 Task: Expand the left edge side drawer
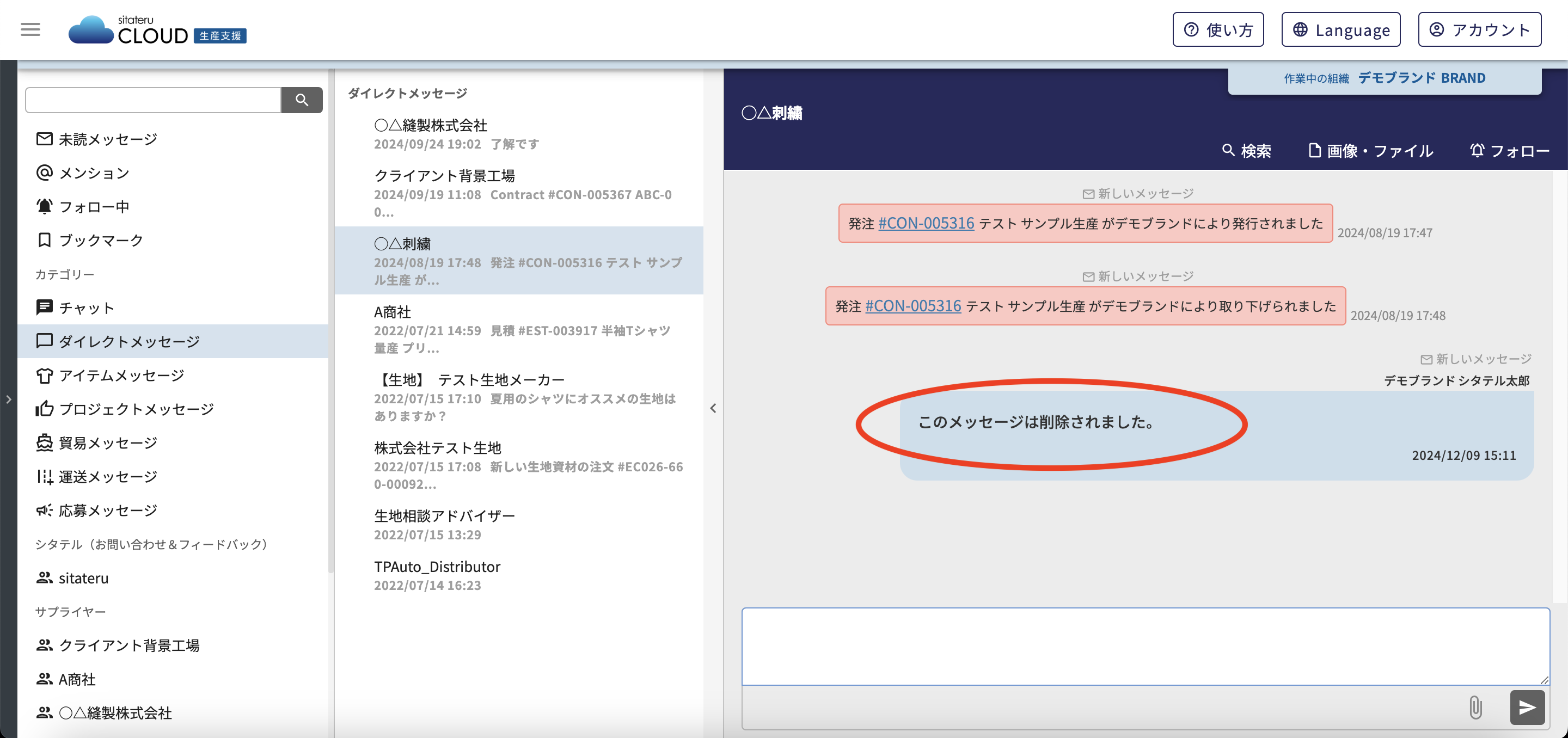pos(9,399)
